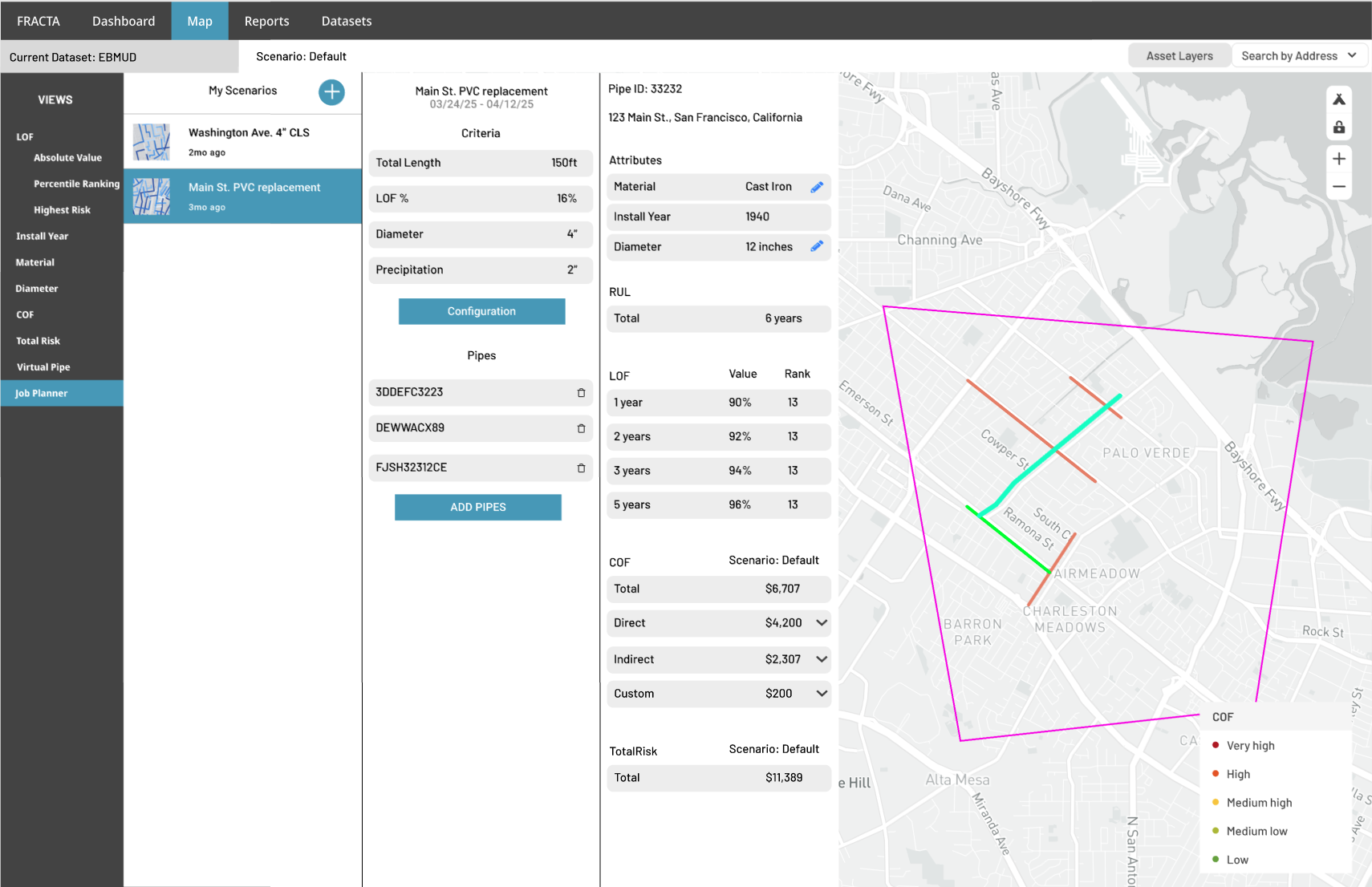Click the High legend swatch
The width and height of the screenshot is (1372, 887).
(1216, 774)
